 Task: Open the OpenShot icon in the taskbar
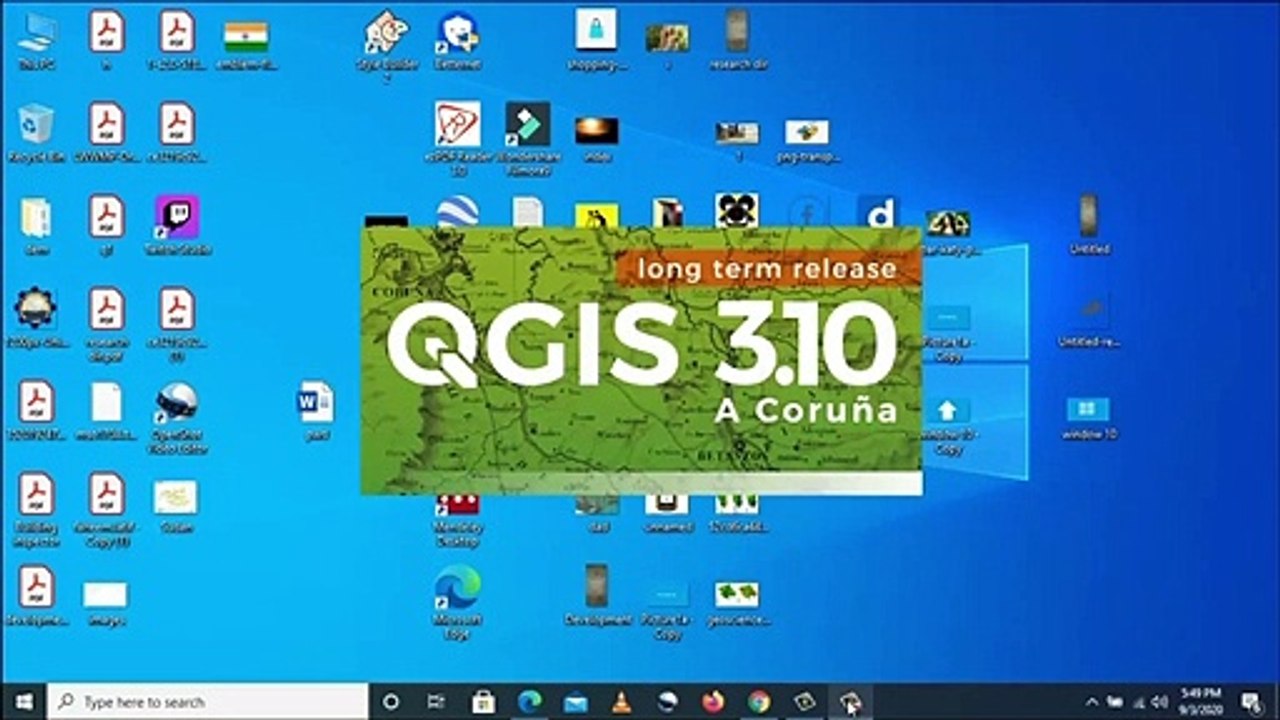point(667,701)
